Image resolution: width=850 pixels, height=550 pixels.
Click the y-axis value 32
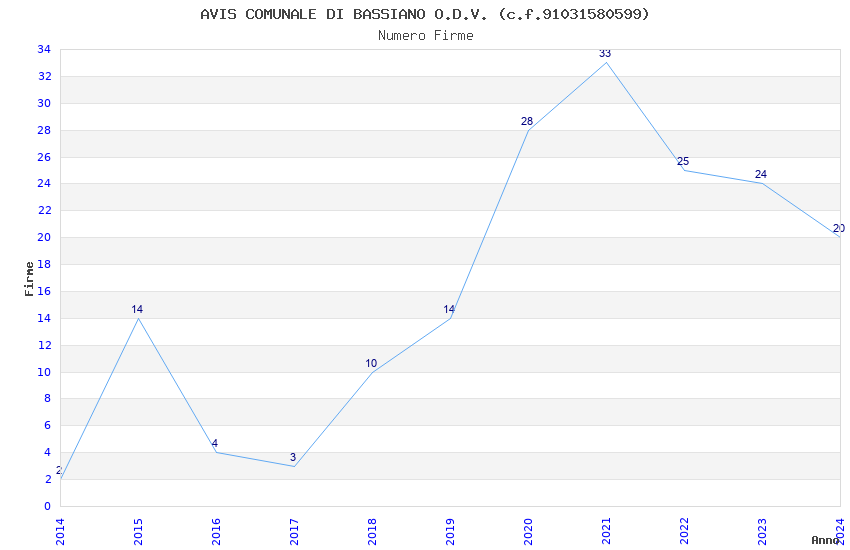pyautogui.click(x=44, y=76)
